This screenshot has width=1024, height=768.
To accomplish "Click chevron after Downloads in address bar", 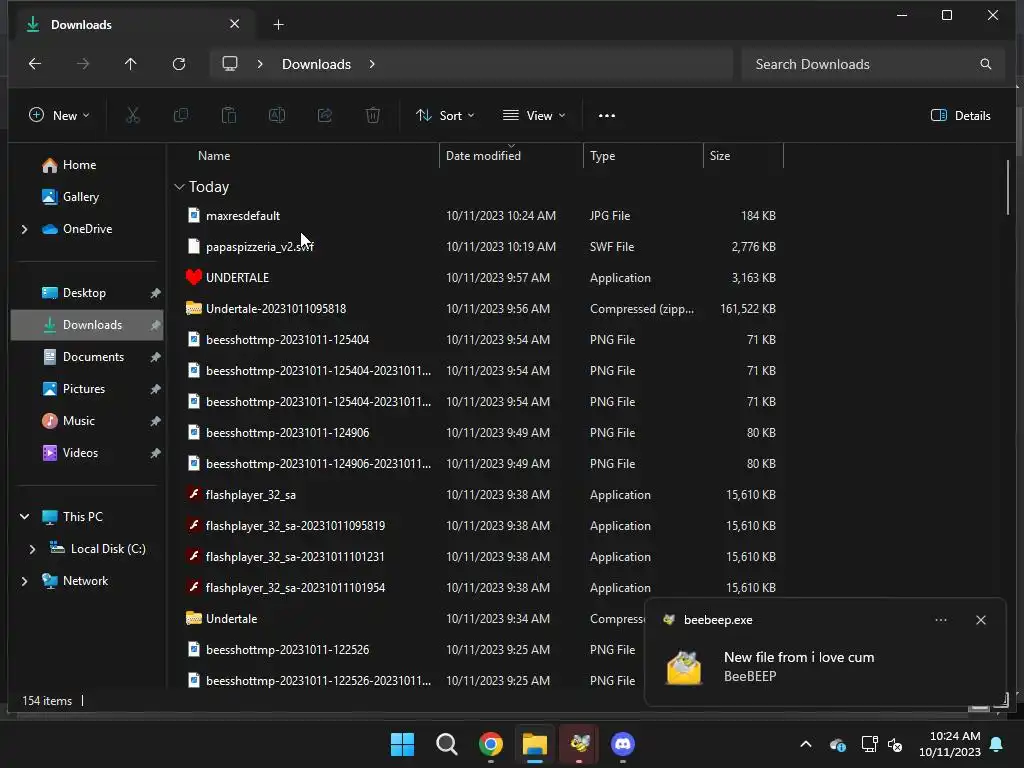I will tap(372, 64).
